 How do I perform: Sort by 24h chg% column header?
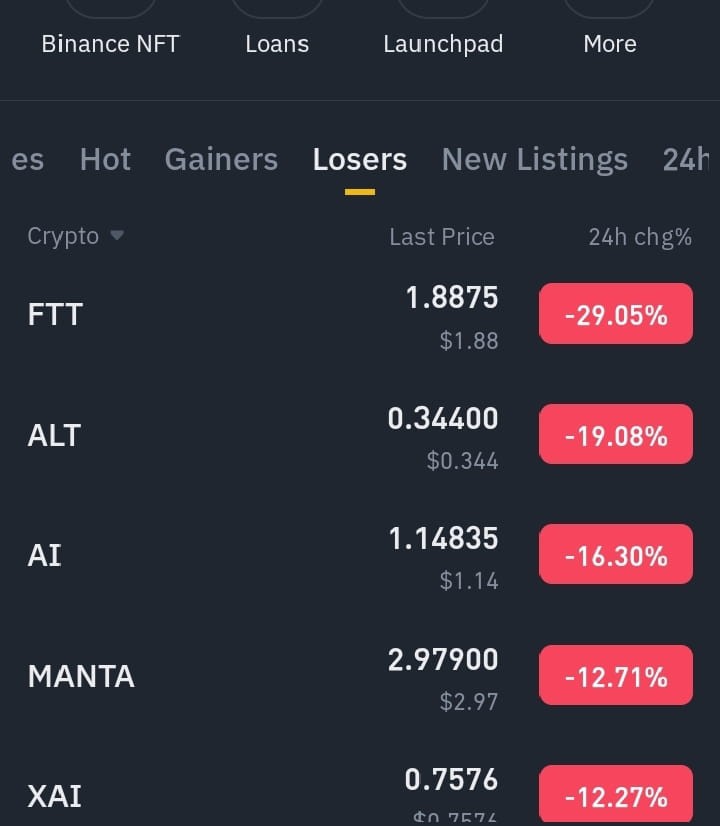tap(640, 237)
